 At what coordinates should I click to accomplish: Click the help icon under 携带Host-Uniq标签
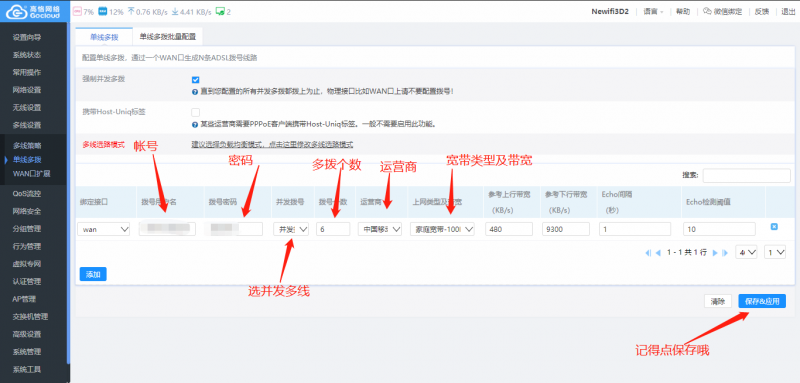[195, 124]
